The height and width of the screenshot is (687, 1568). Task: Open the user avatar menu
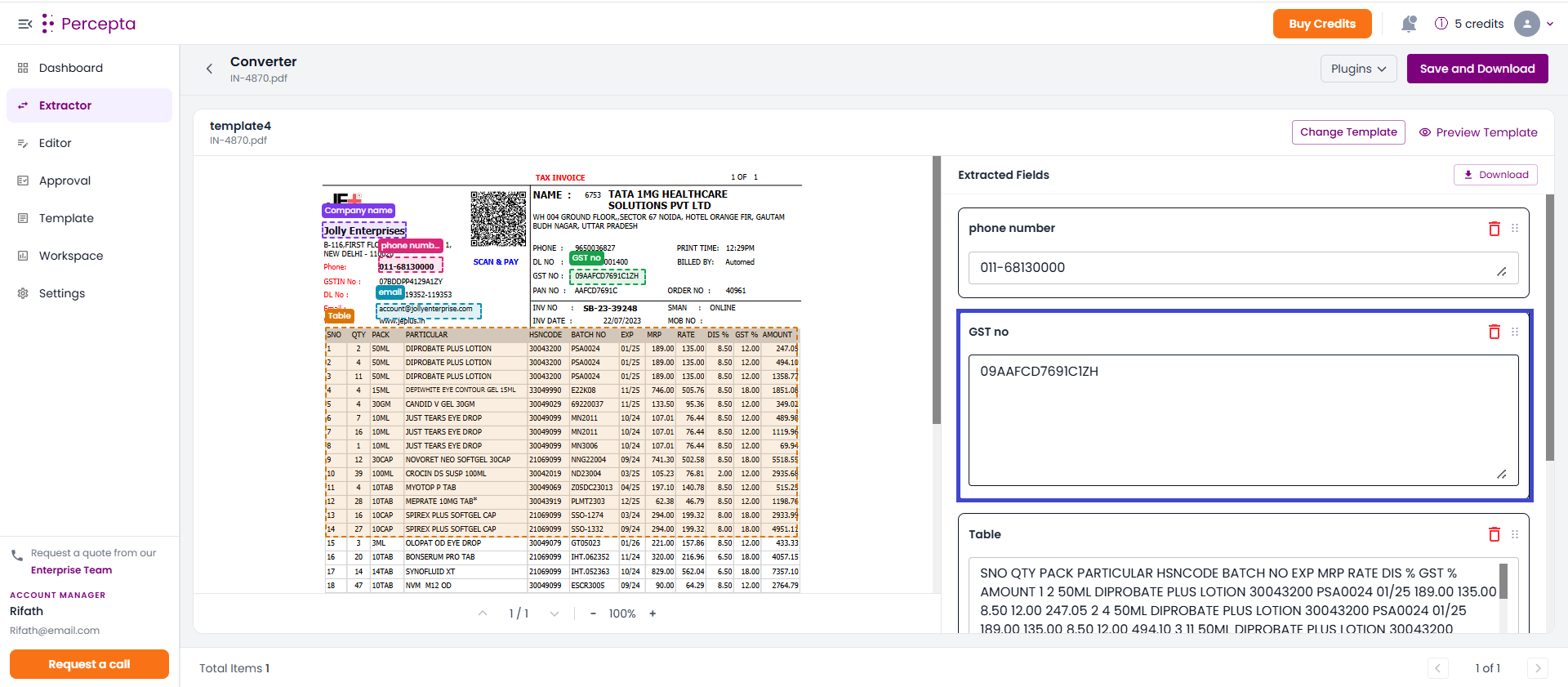[1527, 24]
